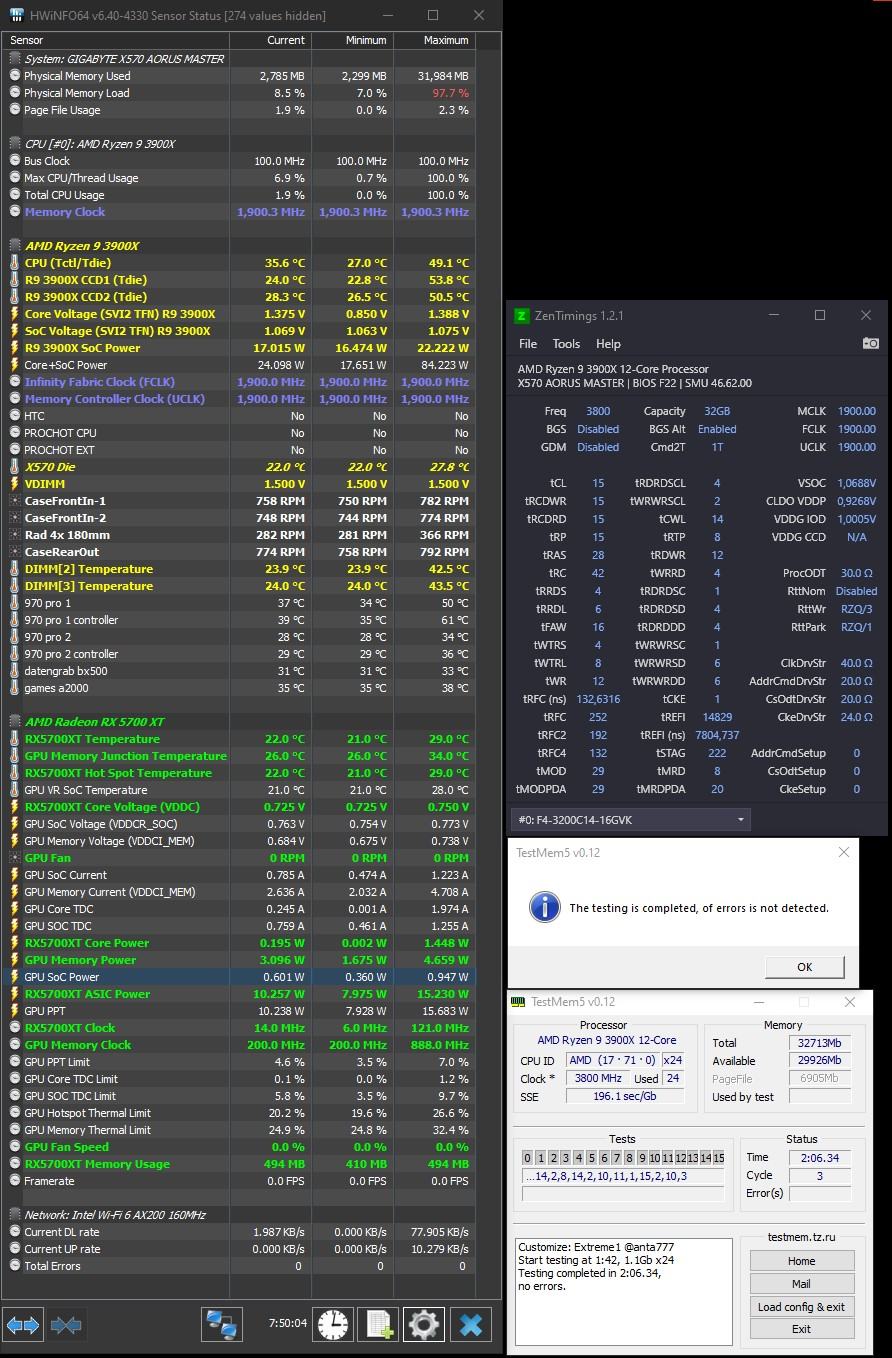Select the highlighted GPU SoC Power row

[x=238, y=977]
